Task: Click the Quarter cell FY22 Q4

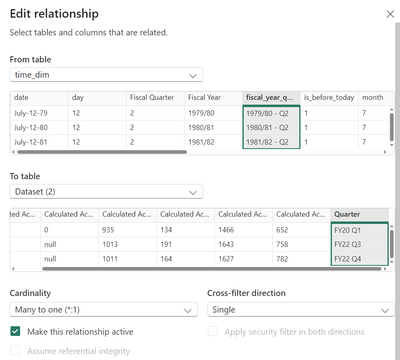Action: tap(359, 259)
